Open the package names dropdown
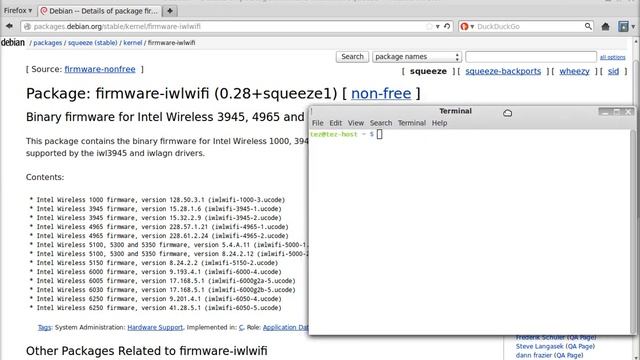This screenshot has height=360, width=640. tap(417, 57)
